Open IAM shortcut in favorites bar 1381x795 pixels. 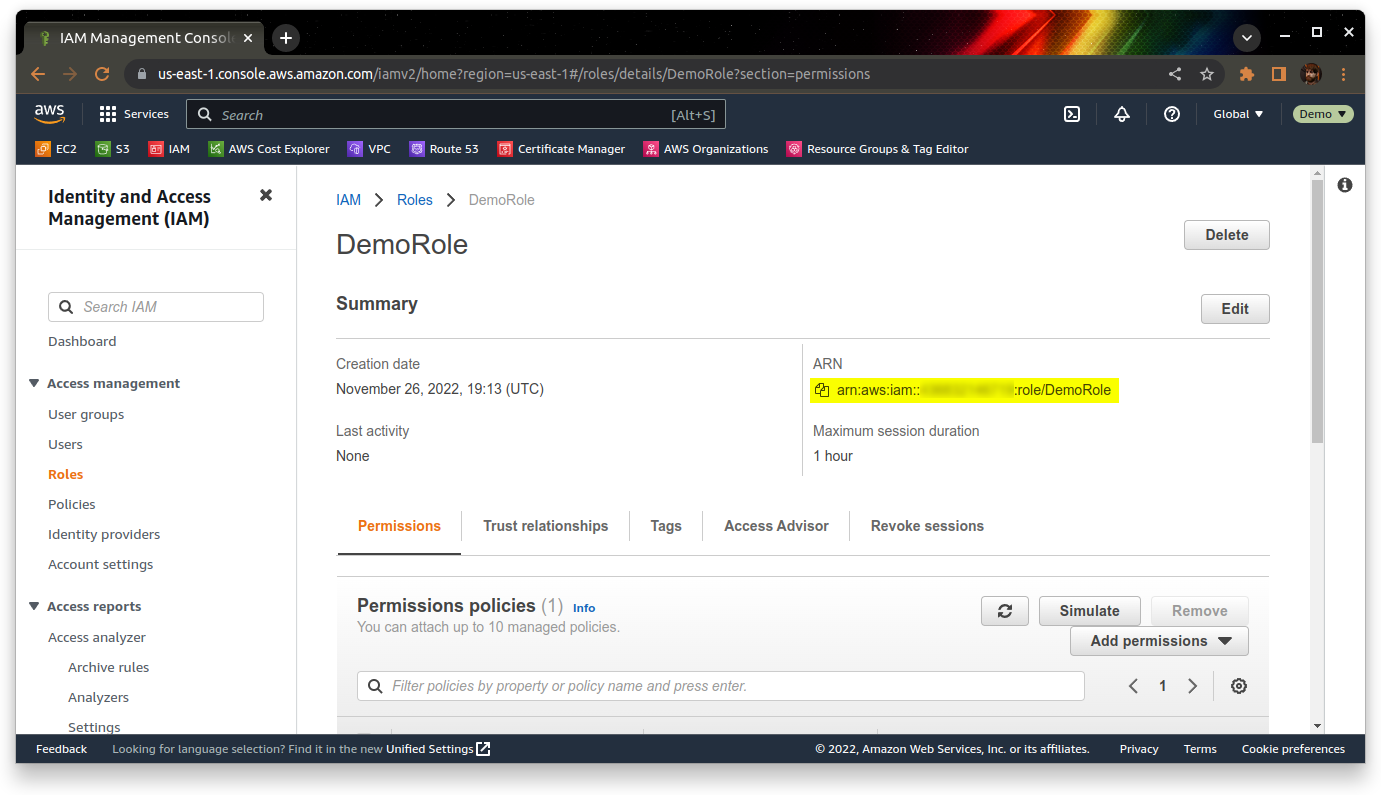169,149
